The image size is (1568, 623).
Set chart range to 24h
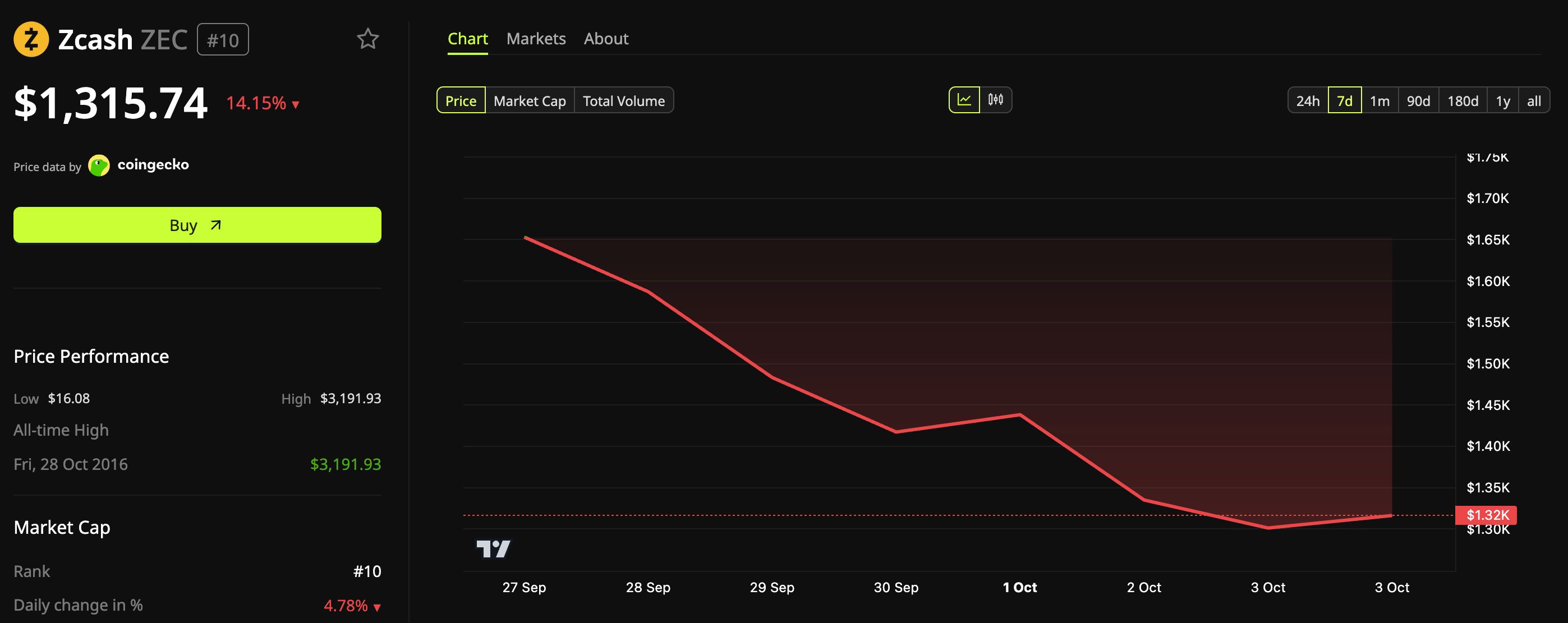1308,100
